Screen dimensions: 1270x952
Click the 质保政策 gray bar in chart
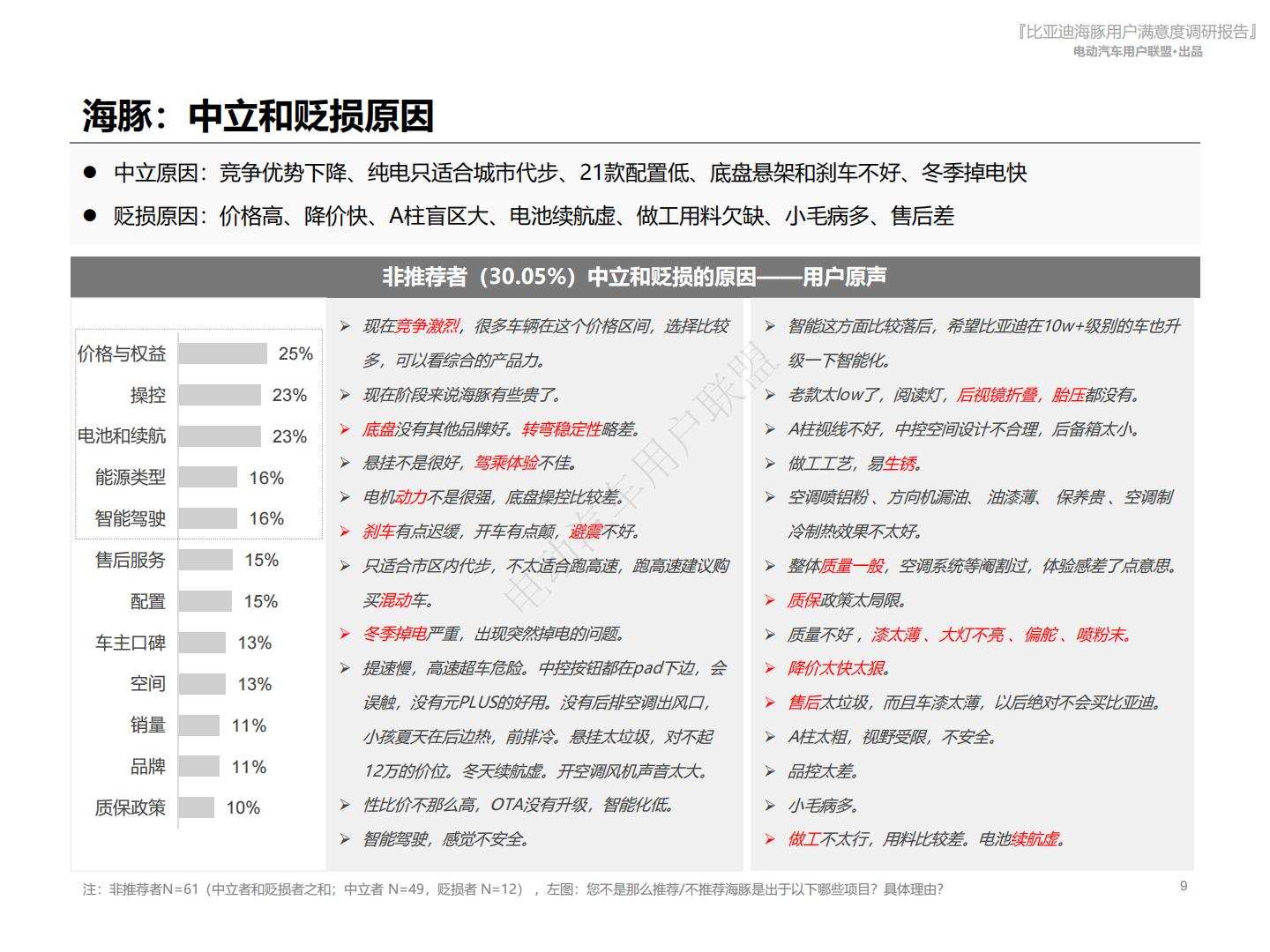click(x=196, y=807)
